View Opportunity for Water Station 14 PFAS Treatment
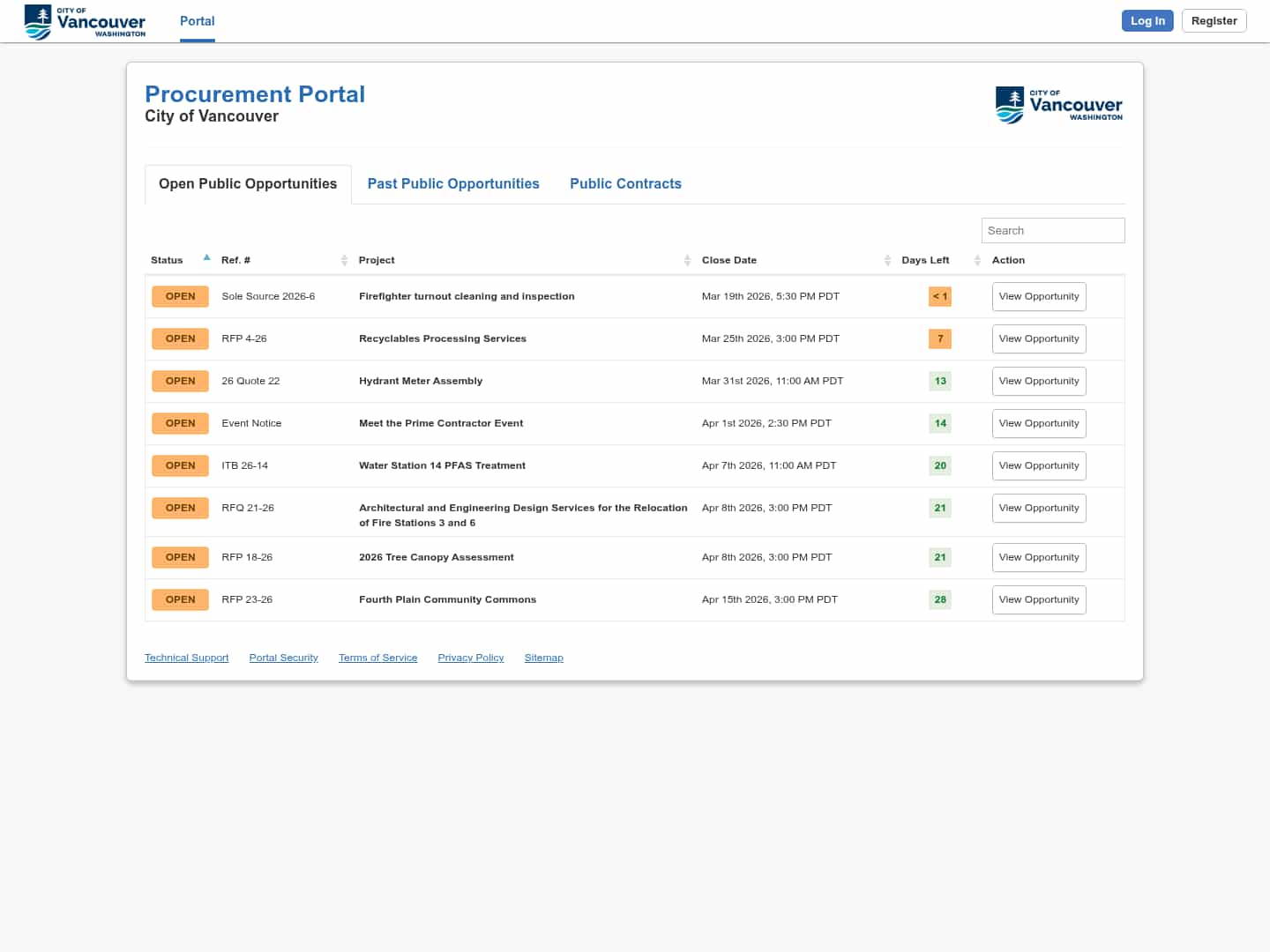The image size is (1270, 952). click(x=1038, y=465)
